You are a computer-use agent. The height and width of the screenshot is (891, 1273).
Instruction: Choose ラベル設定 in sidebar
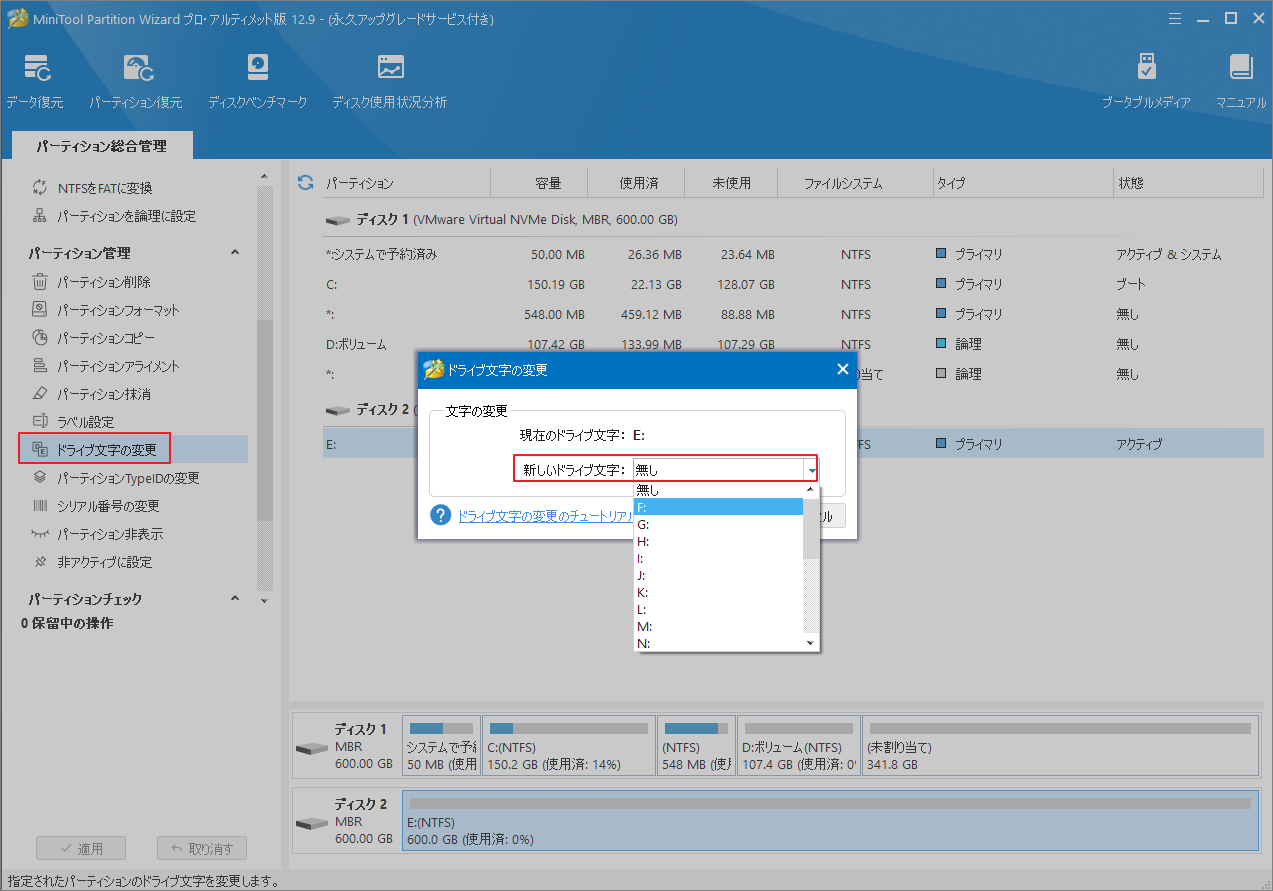[73, 422]
